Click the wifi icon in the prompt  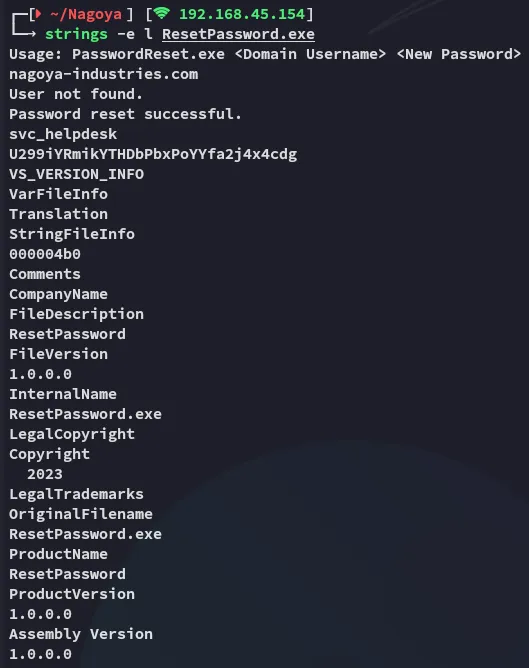[161, 13]
